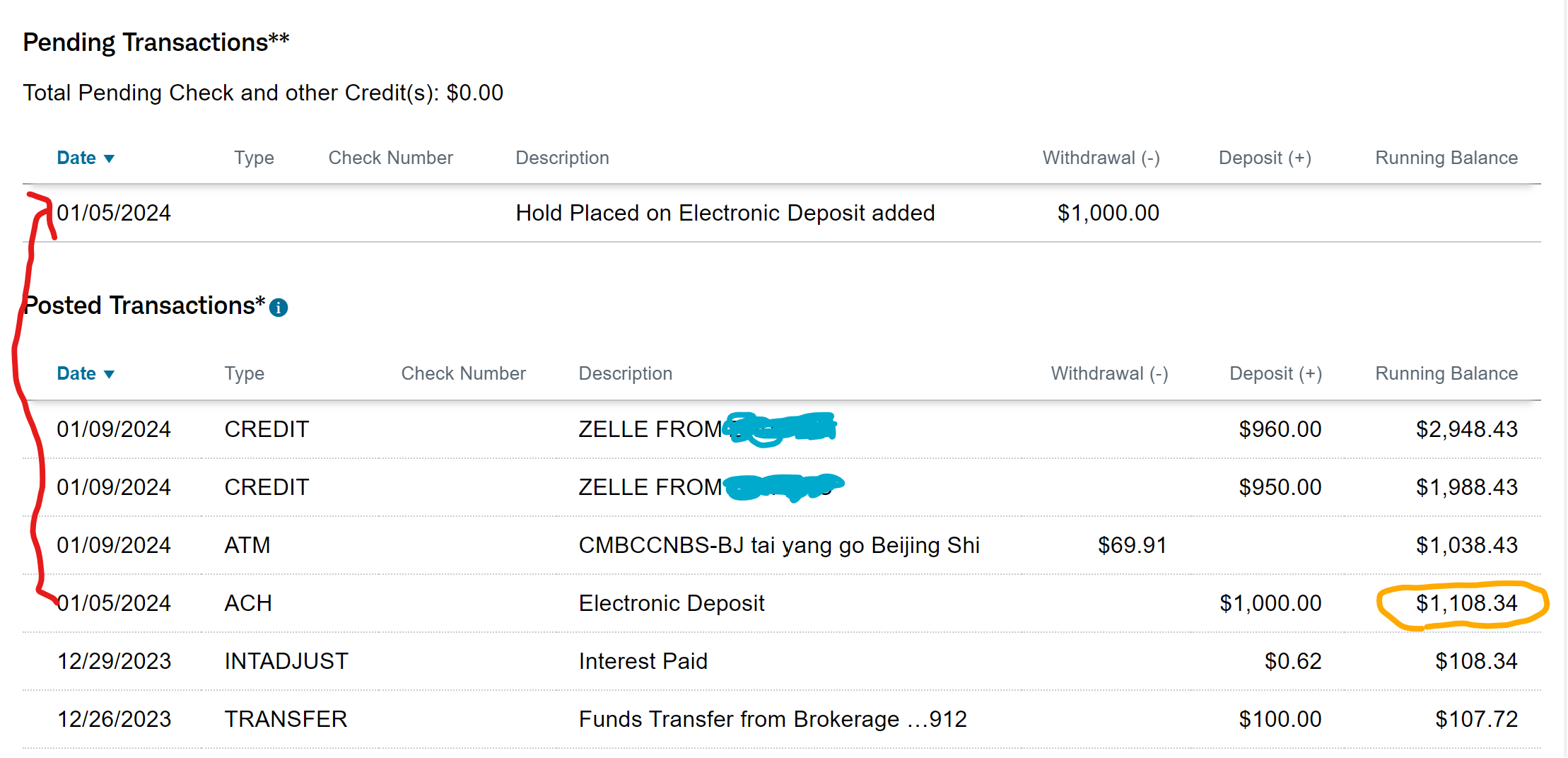Click Description header in Posted Transactions table
Image resolution: width=1568 pixels, height=758 pixels.
click(625, 373)
